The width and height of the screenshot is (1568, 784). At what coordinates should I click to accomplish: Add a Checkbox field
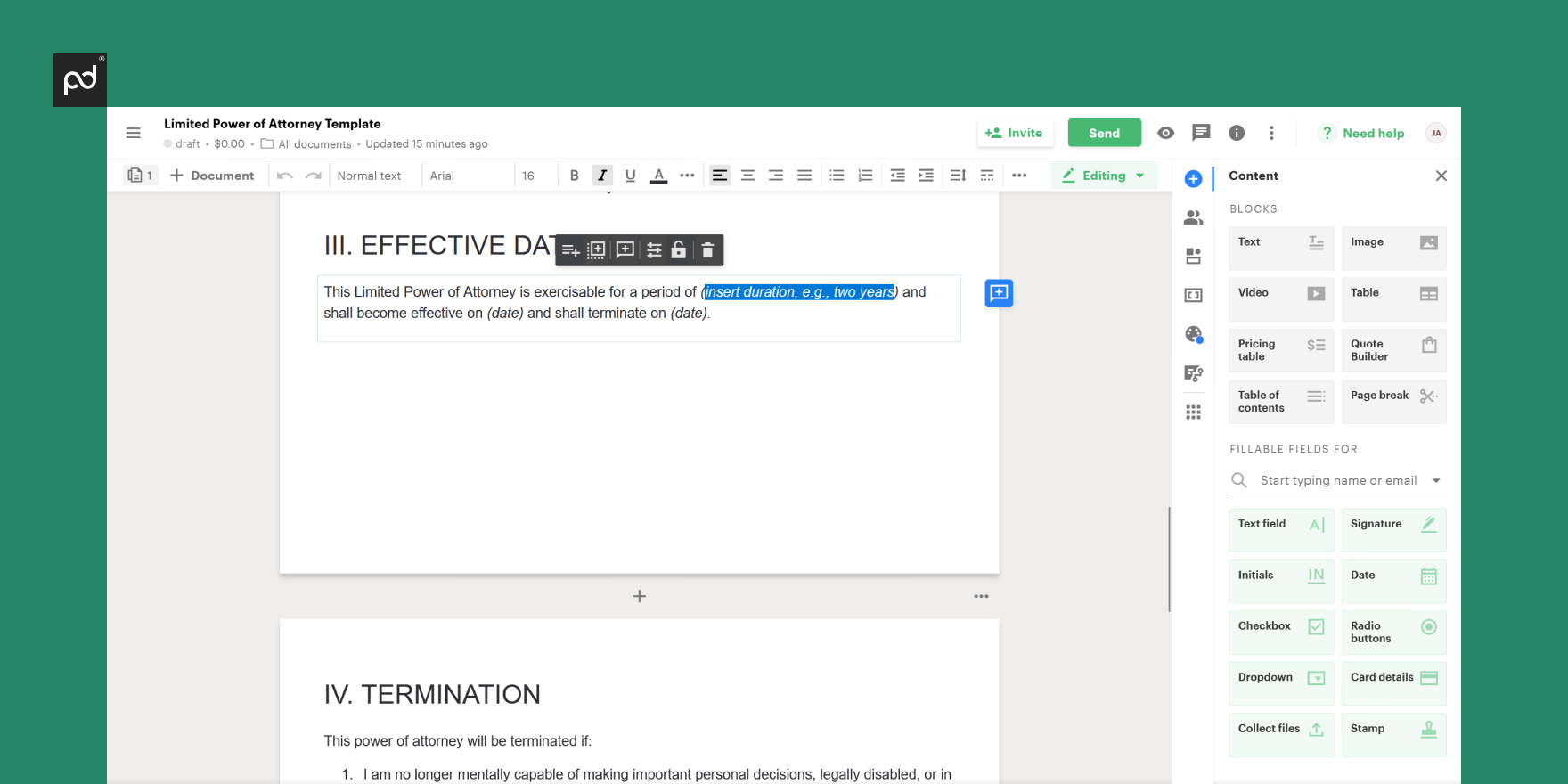coord(1281,633)
